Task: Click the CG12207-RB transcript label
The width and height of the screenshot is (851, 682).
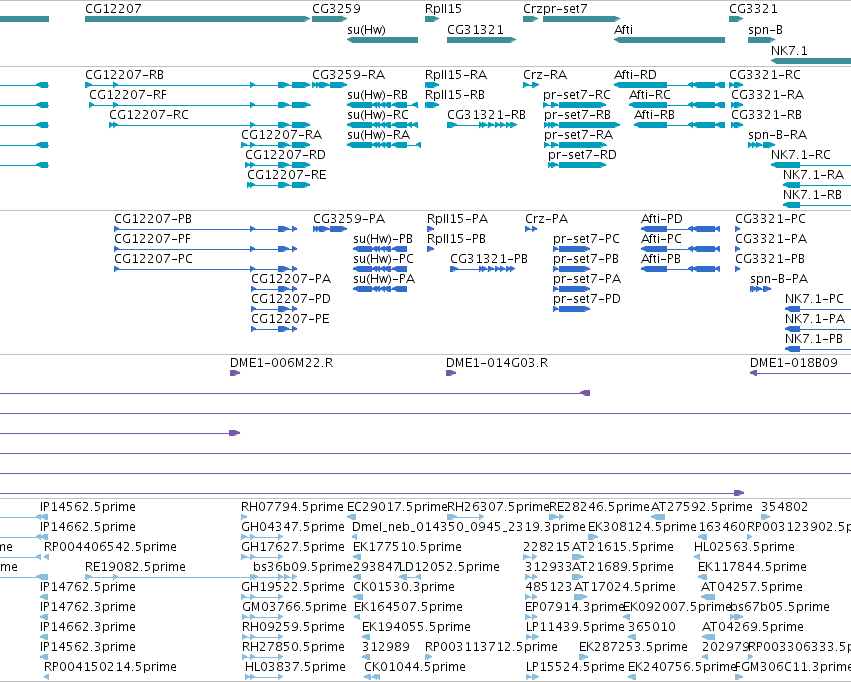Action: pyautogui.click(x=124, y=74)
